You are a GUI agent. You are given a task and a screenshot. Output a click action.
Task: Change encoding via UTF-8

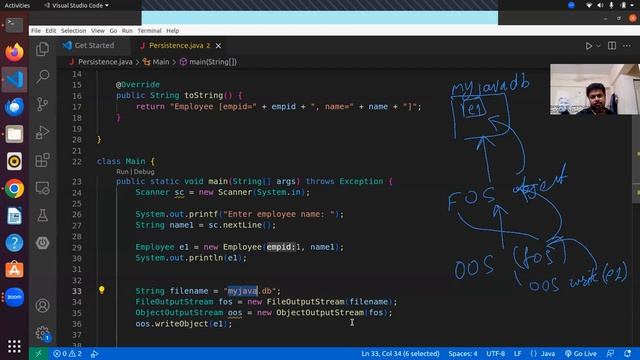coord(495,353)
